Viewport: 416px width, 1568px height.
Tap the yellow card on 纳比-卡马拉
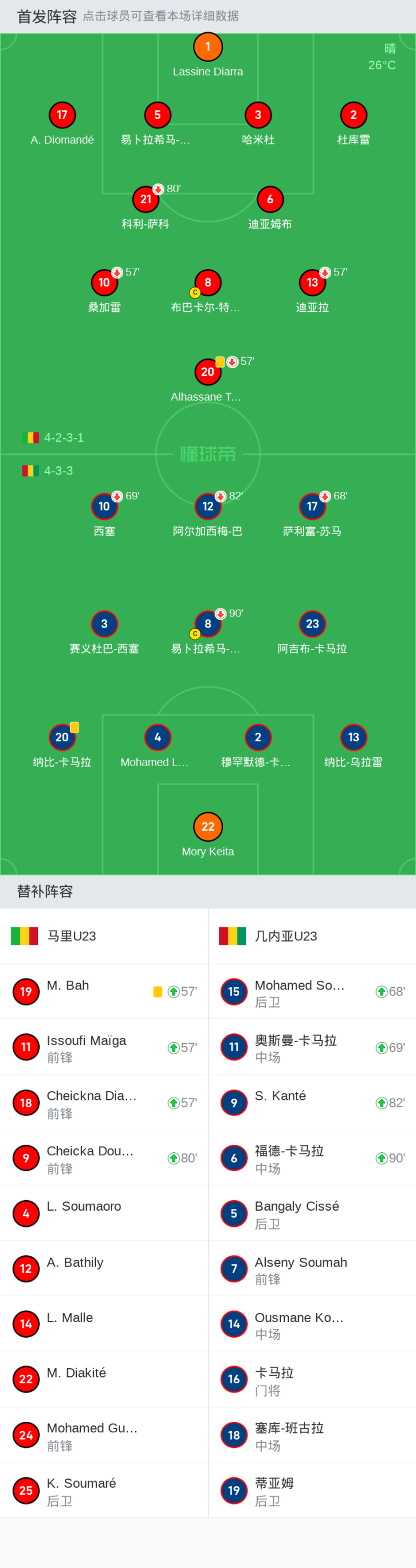[75, 727]
